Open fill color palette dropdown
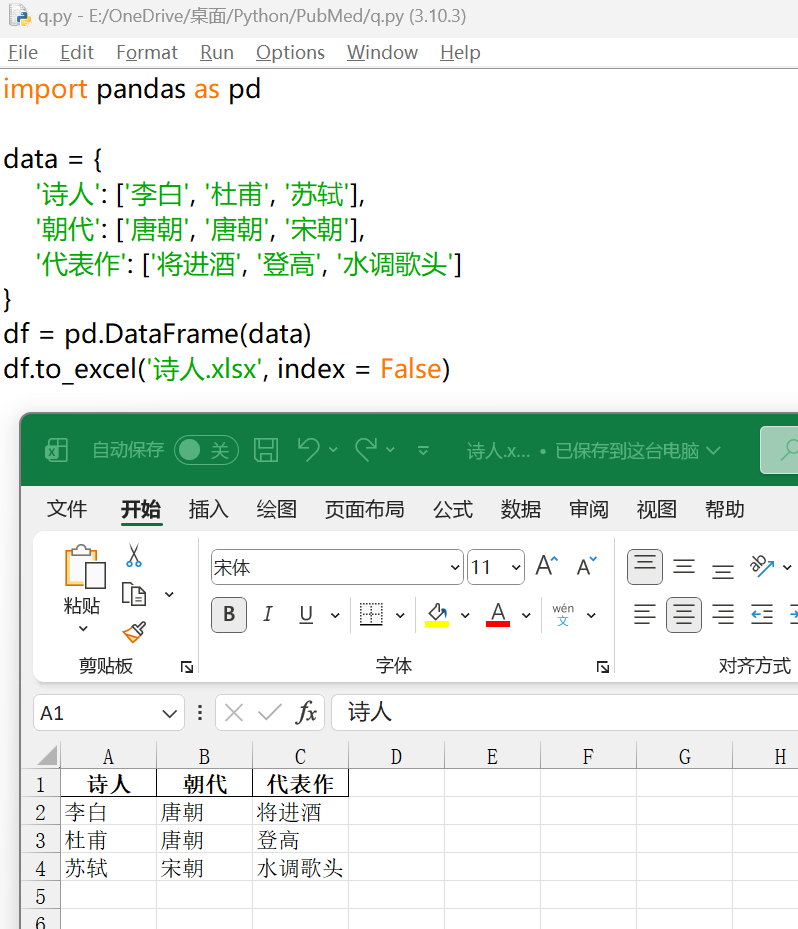This screenshot has width=798, height=929. pos(466,615)
